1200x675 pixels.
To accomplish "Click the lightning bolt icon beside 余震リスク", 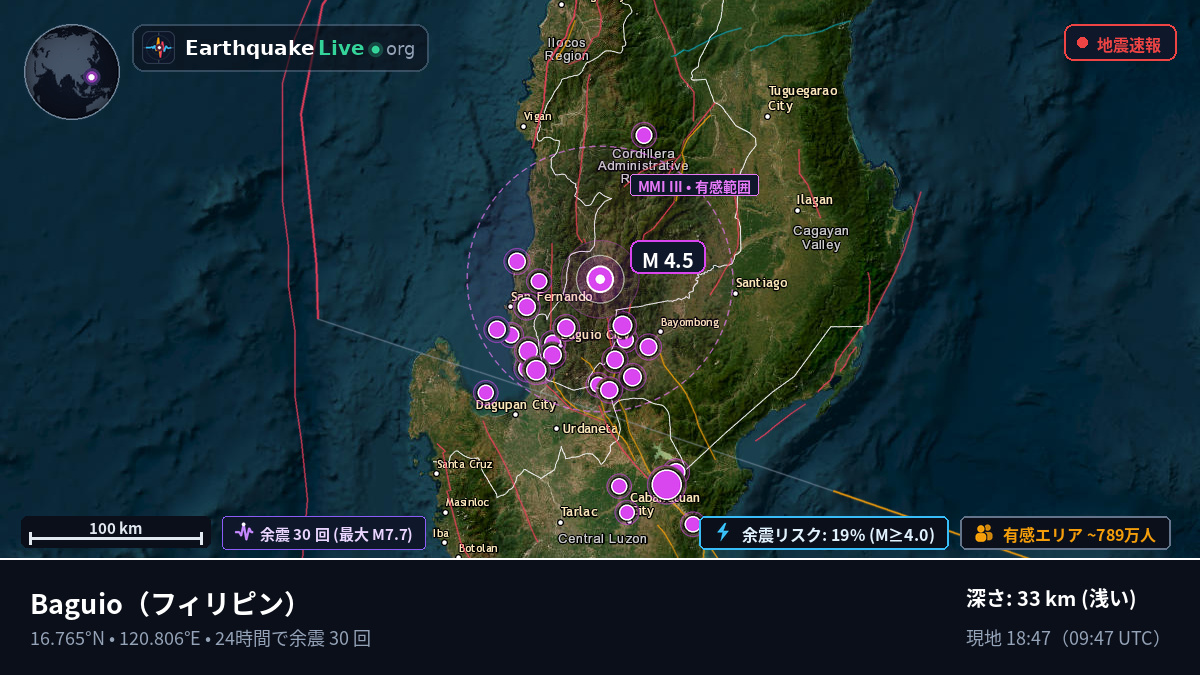I will (723, 533).
